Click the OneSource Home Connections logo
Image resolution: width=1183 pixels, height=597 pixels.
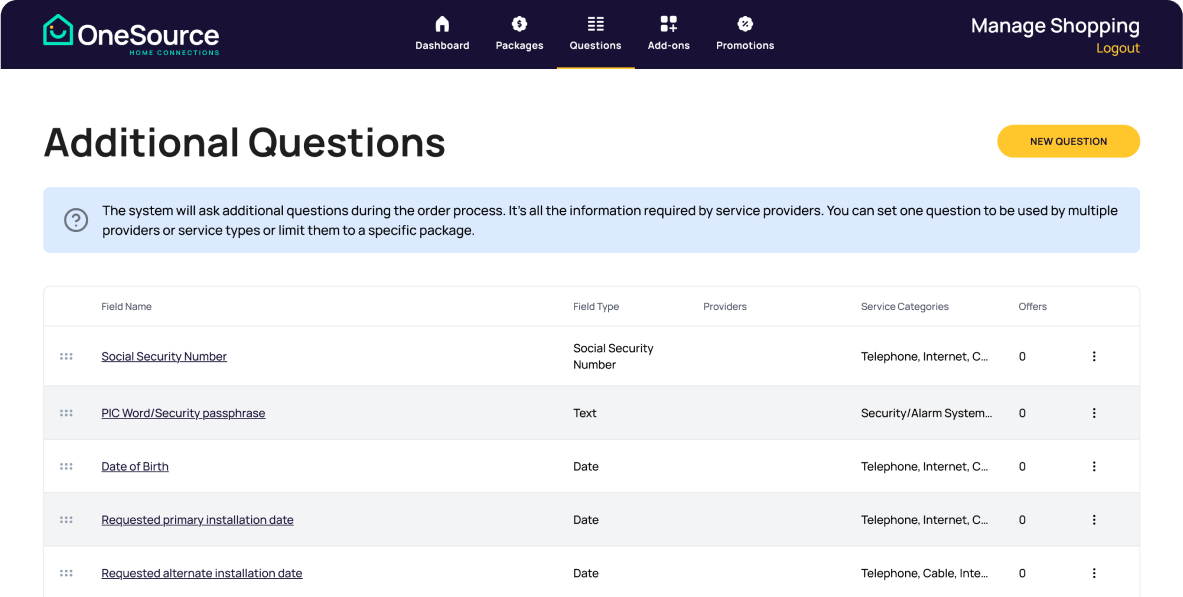tap(131, 33)
